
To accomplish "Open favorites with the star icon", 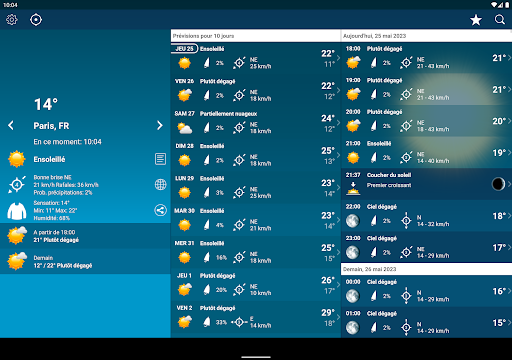I will [x=476, y=20].
